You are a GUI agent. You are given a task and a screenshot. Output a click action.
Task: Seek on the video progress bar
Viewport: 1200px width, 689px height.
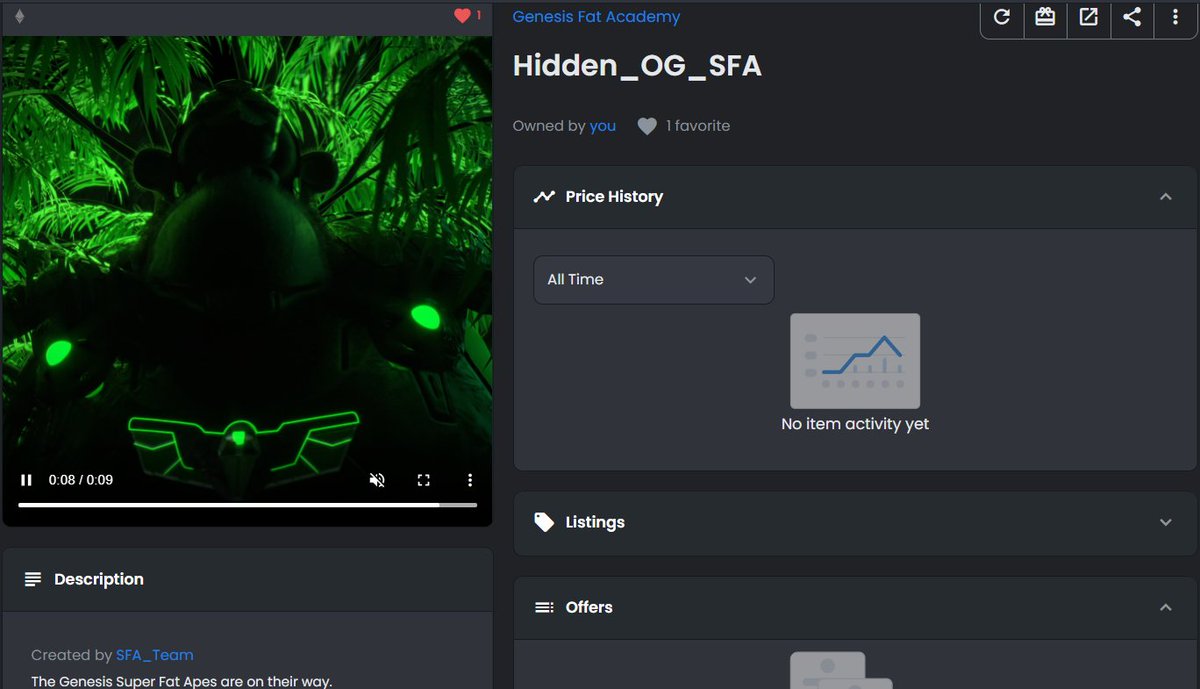248,505
